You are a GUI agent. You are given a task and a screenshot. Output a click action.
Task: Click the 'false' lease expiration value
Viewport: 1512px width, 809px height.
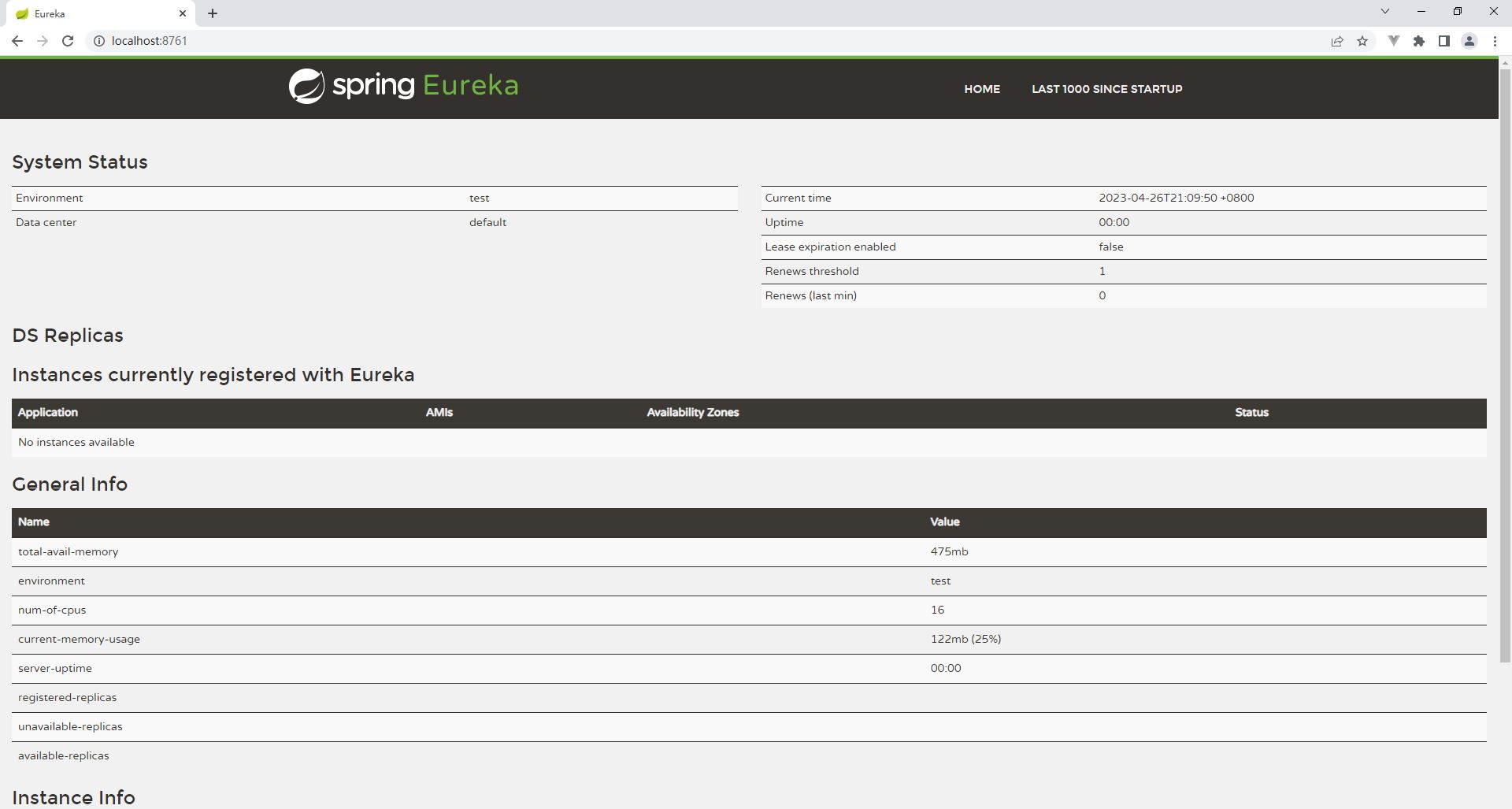coord(1111,247)
